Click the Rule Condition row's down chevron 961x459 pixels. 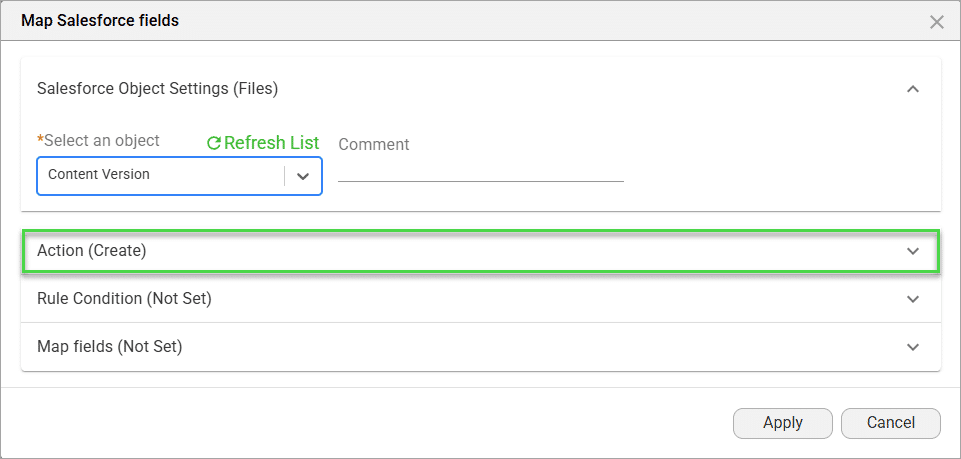coord(912,299)
